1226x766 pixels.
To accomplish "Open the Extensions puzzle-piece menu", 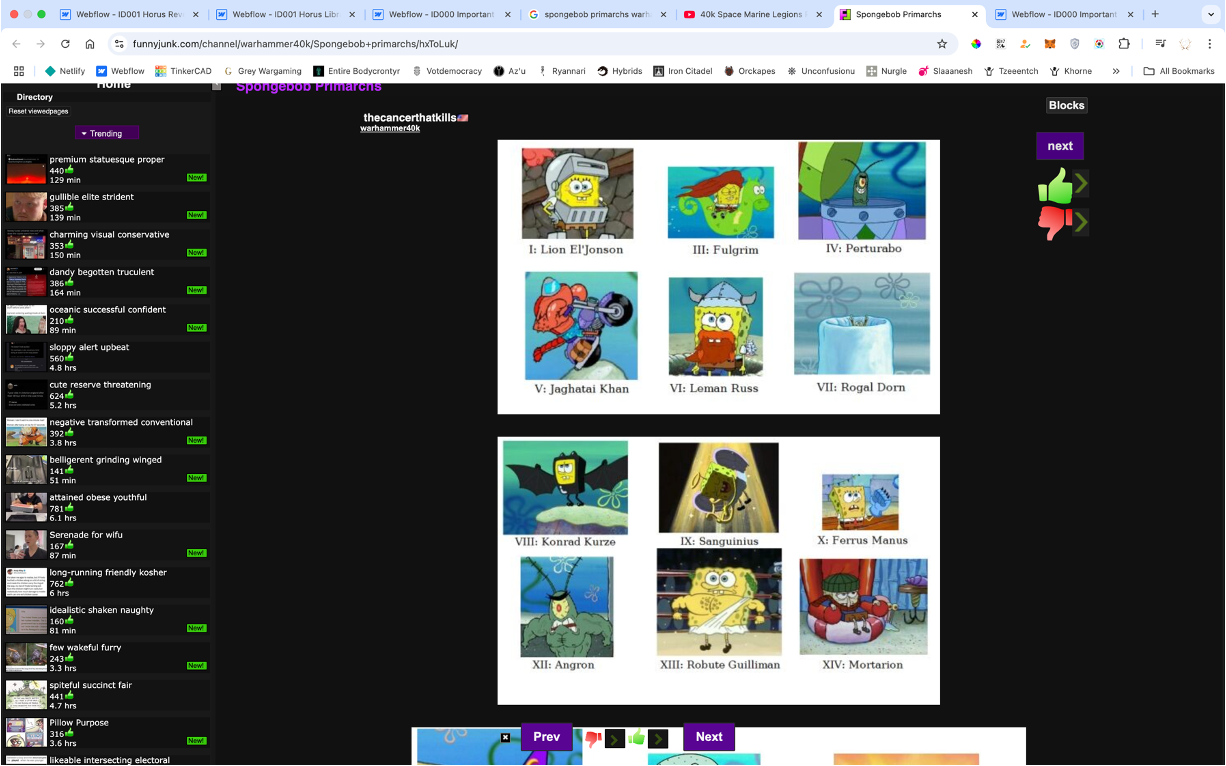I will point(1124,44).
